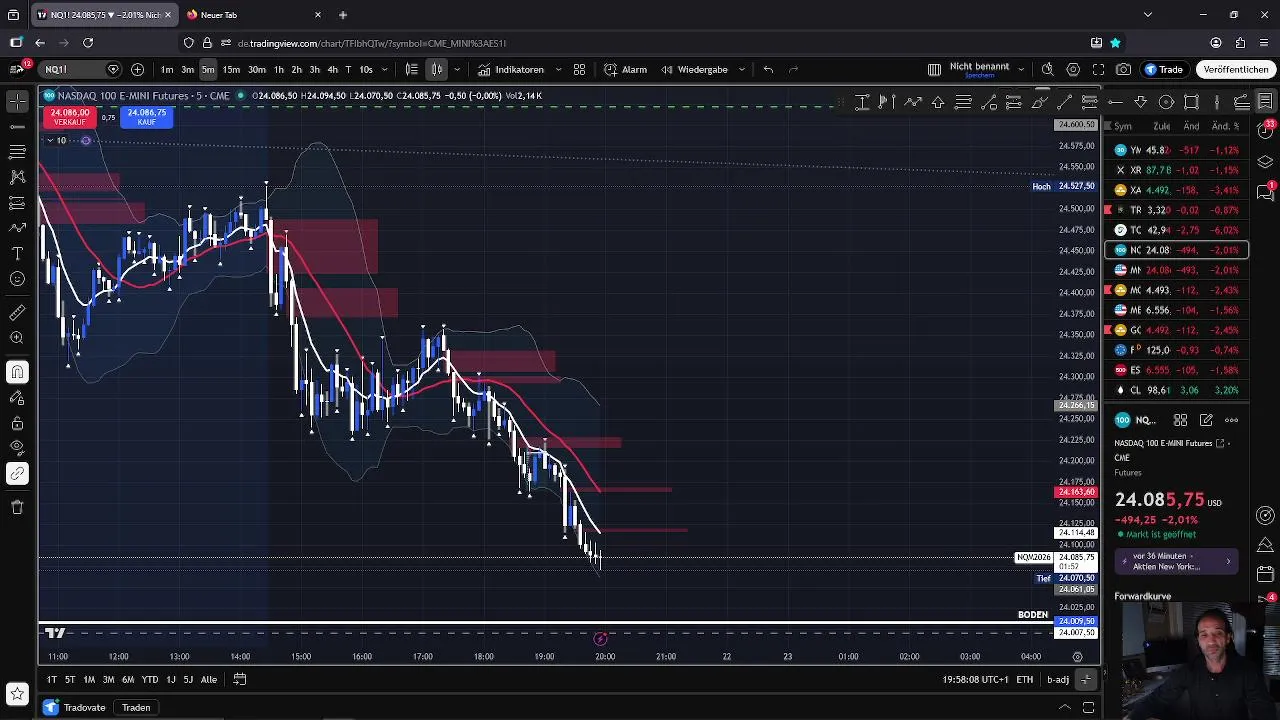Click the blue KAUF buy button
Screen dimensions: 1280x720
147,117
